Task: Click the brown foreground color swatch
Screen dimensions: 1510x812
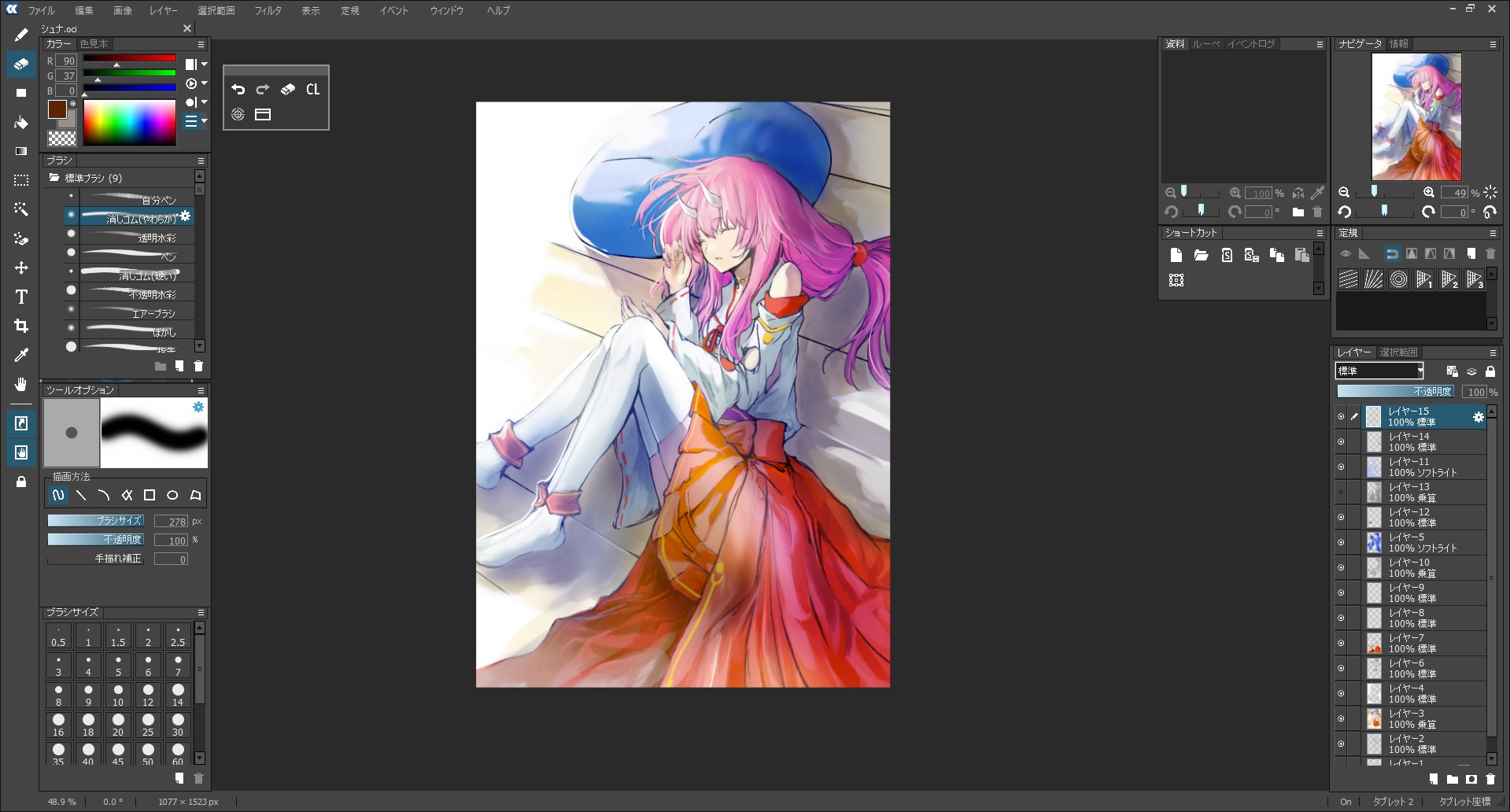Action: coord(57,109)
